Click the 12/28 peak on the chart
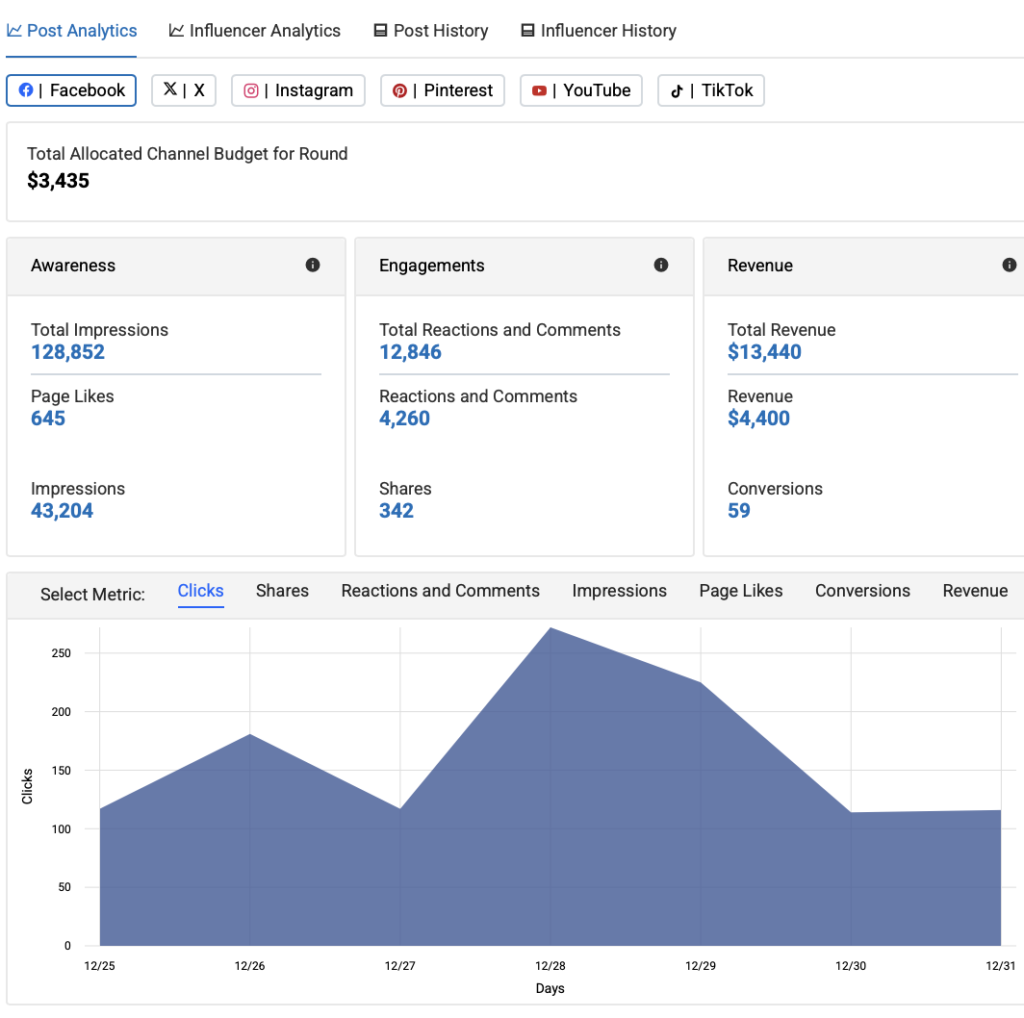Image resolution: width=1024 pixels, height=1018 pixels. click(550, 629)
